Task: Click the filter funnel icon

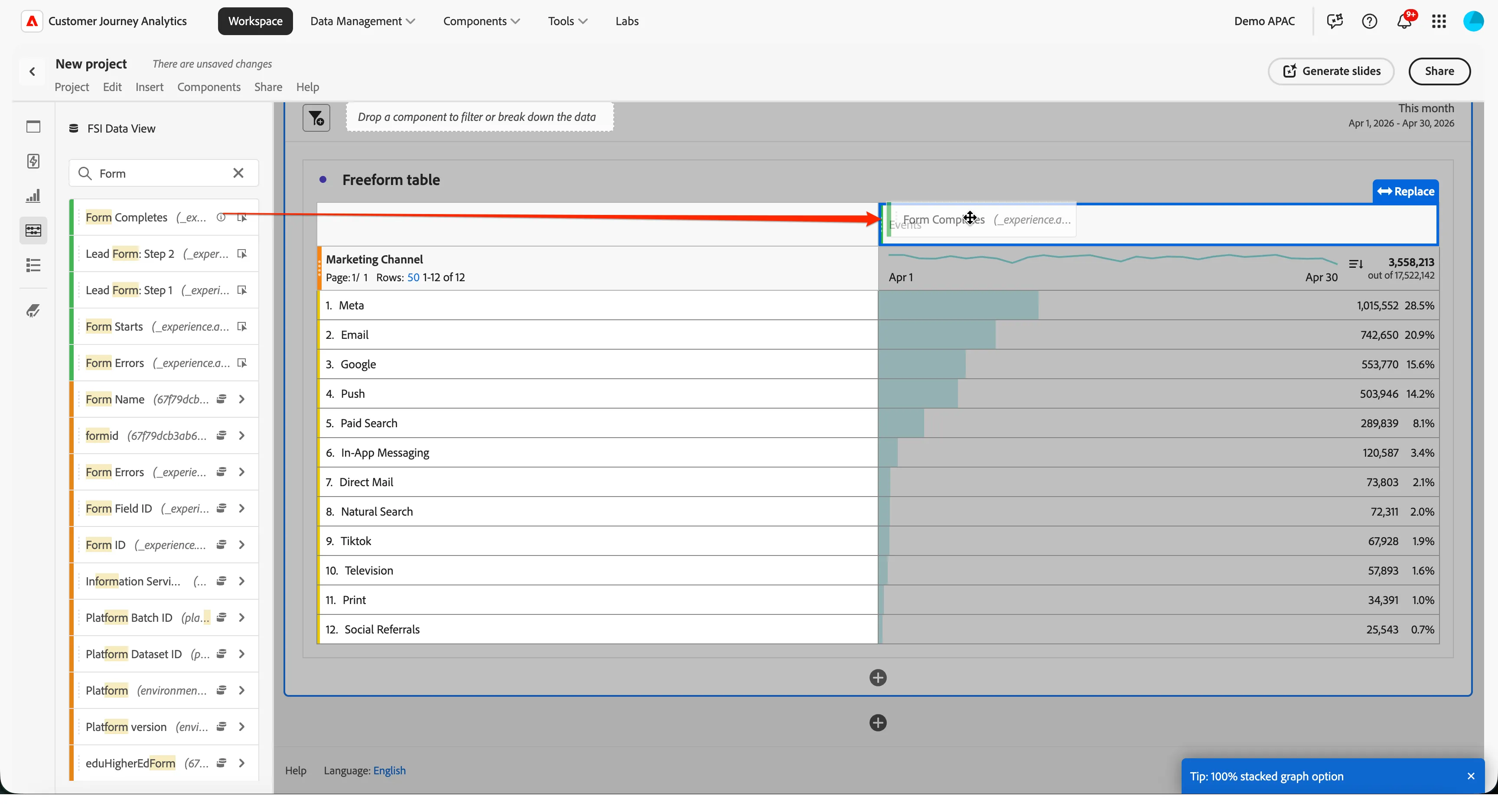Action: click(x=316, y=118)
